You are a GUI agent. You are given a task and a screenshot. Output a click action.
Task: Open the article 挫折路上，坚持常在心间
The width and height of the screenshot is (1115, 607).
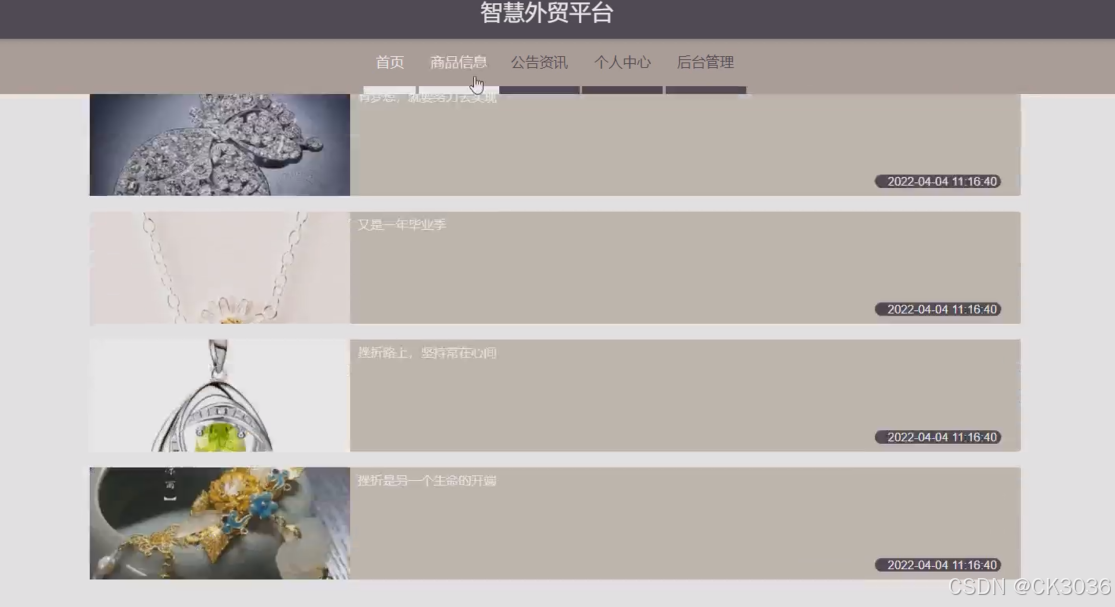pyautogui.click(x=427, y=353)
